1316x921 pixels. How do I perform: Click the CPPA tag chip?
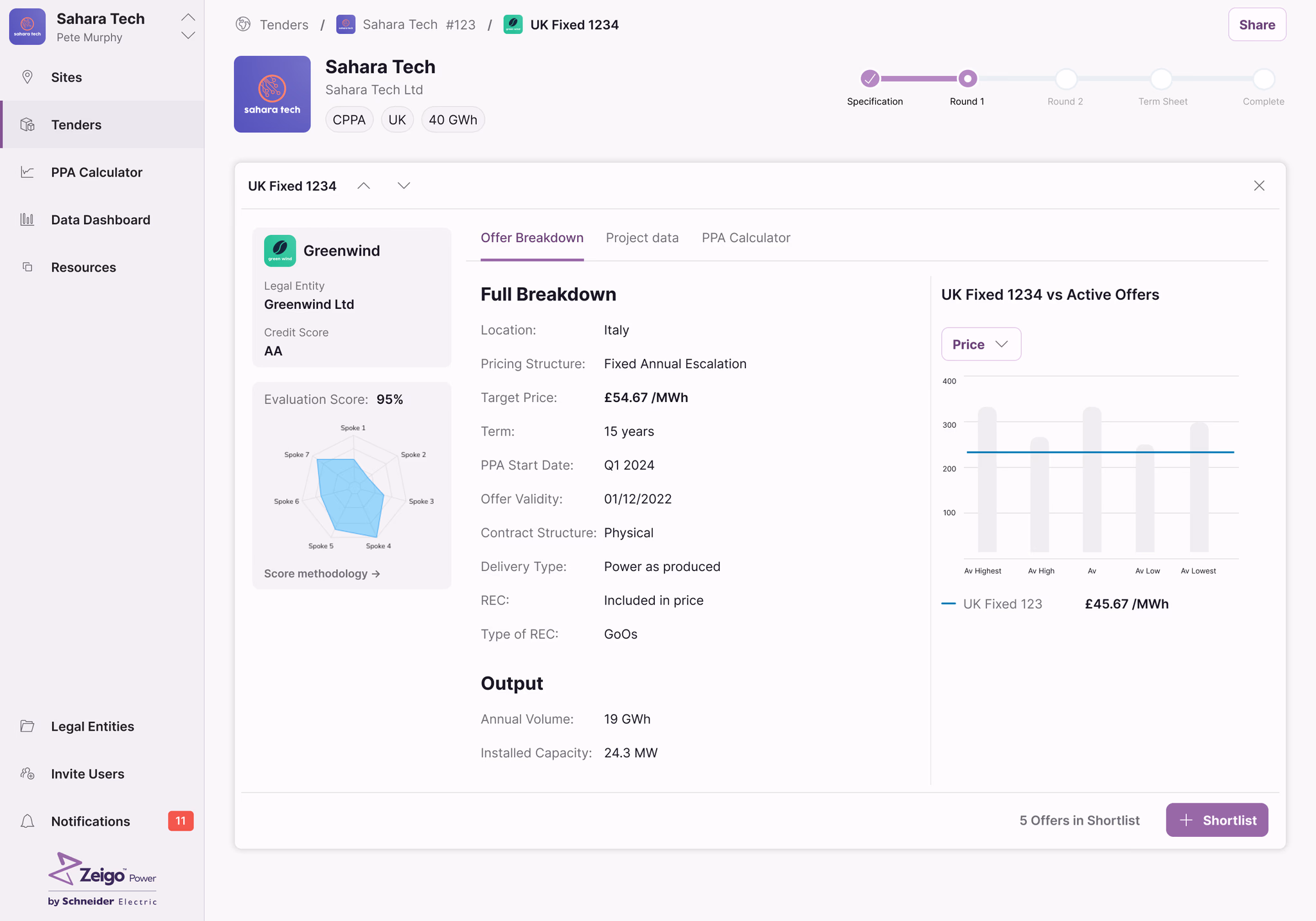click(349, 119)
